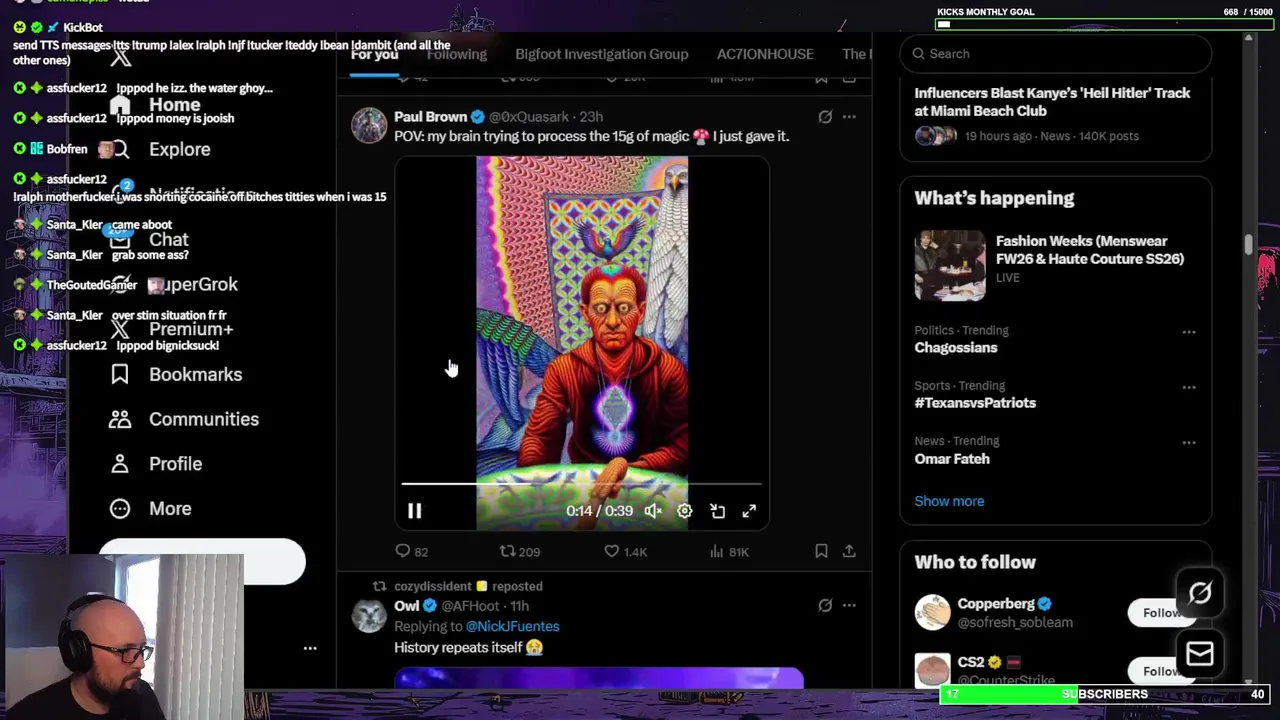Open the floating Messages envelope button
Screen dimensions: 1280x720
(1200, 654)
